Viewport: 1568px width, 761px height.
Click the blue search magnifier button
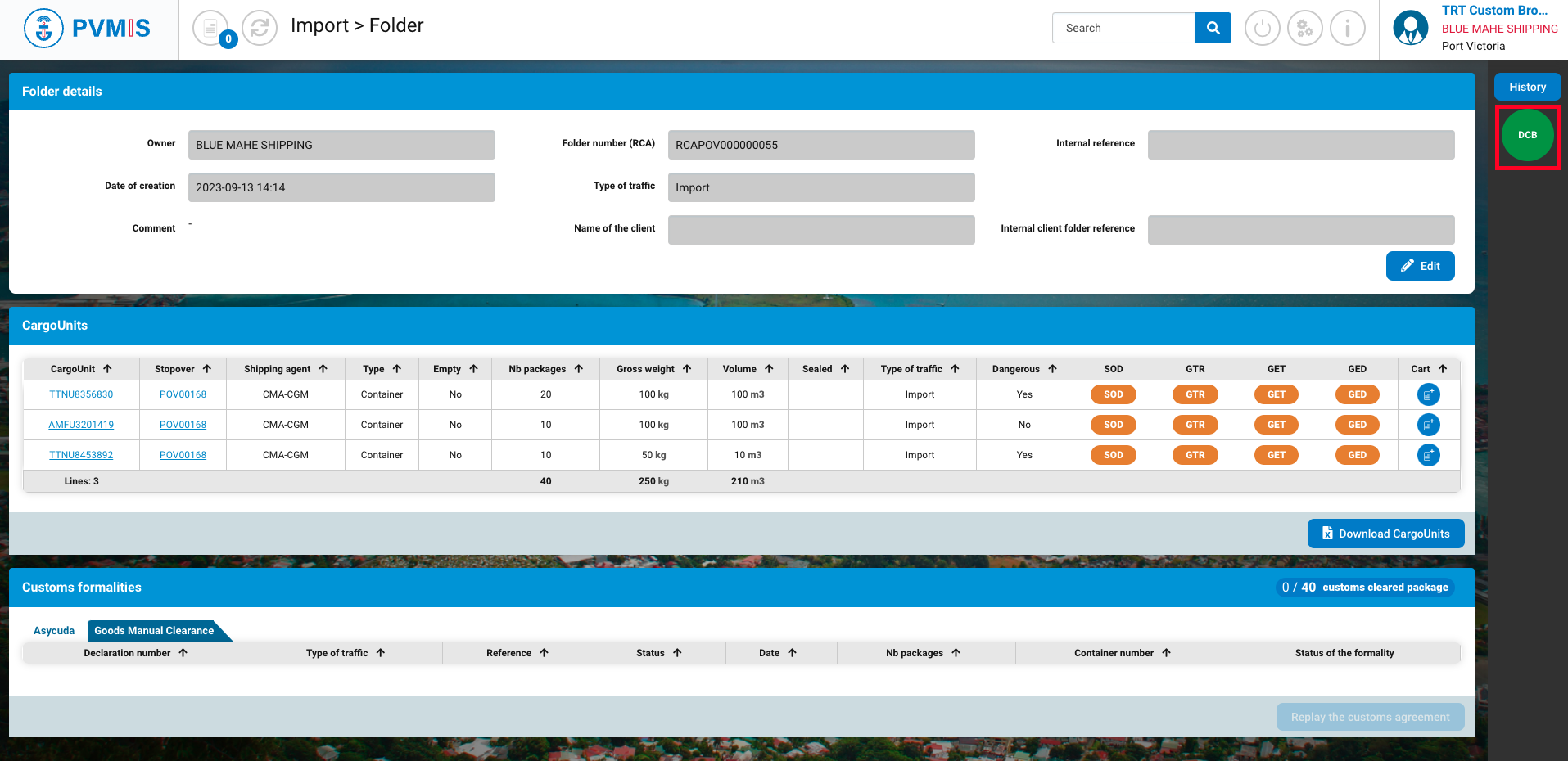pyautogui.click(x=1213, y=28)
